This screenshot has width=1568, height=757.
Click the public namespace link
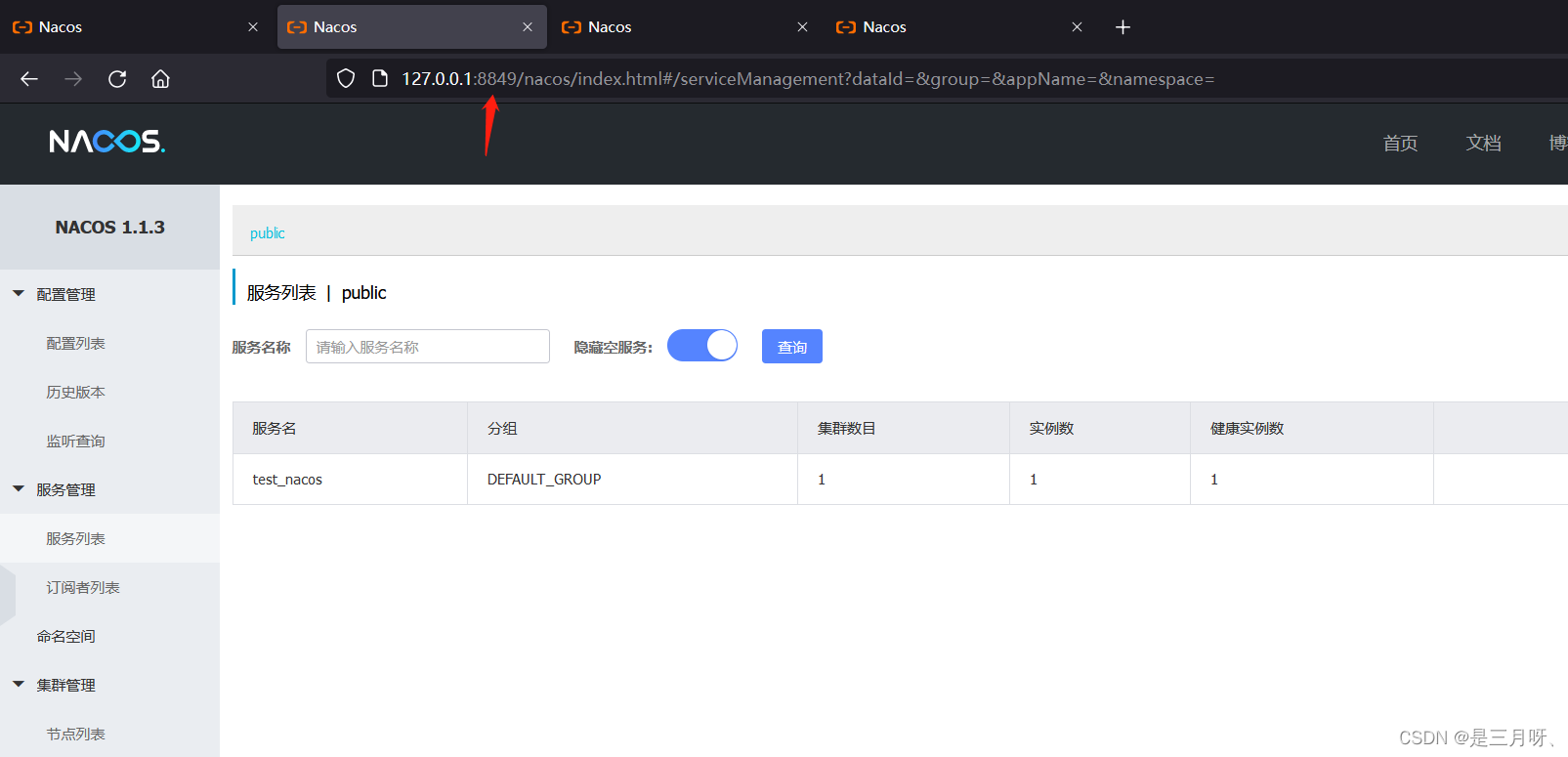tap(268, 233)
